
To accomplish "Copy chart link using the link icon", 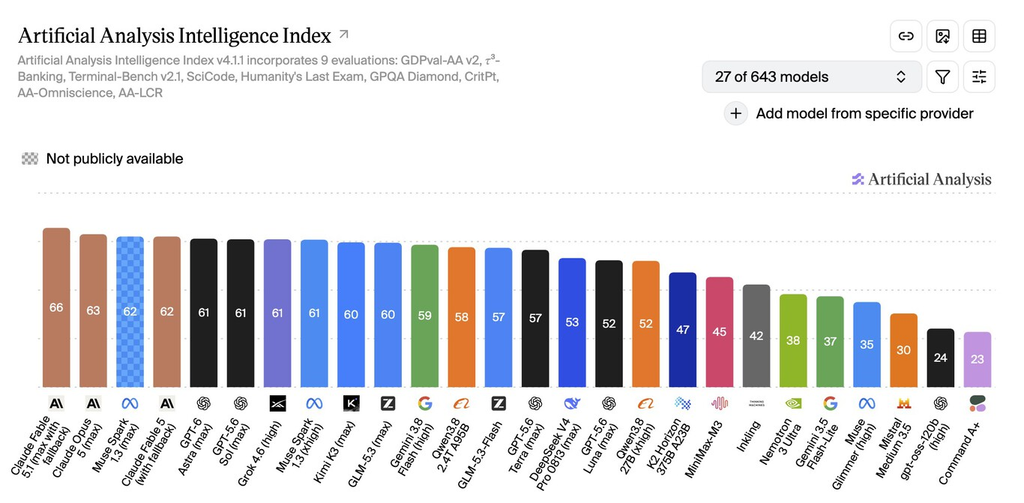I will [x=906, y=36].
